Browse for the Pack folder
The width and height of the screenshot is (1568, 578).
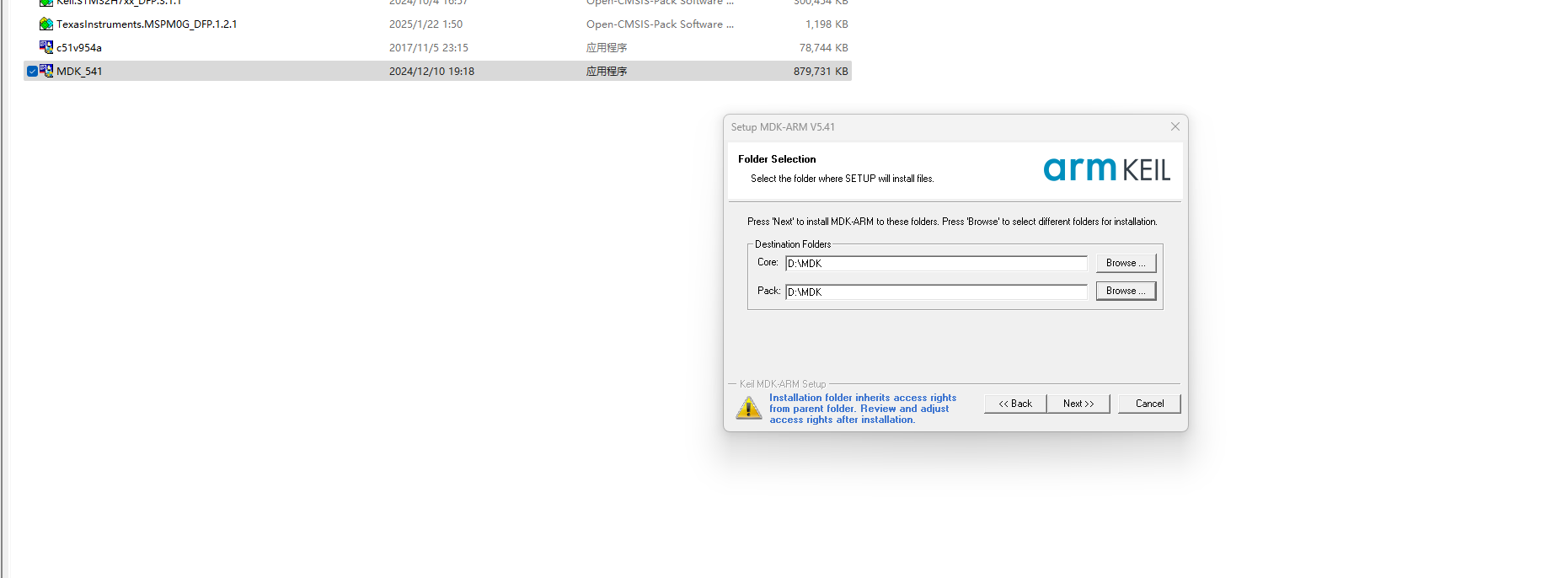[x=1126, y=291]
